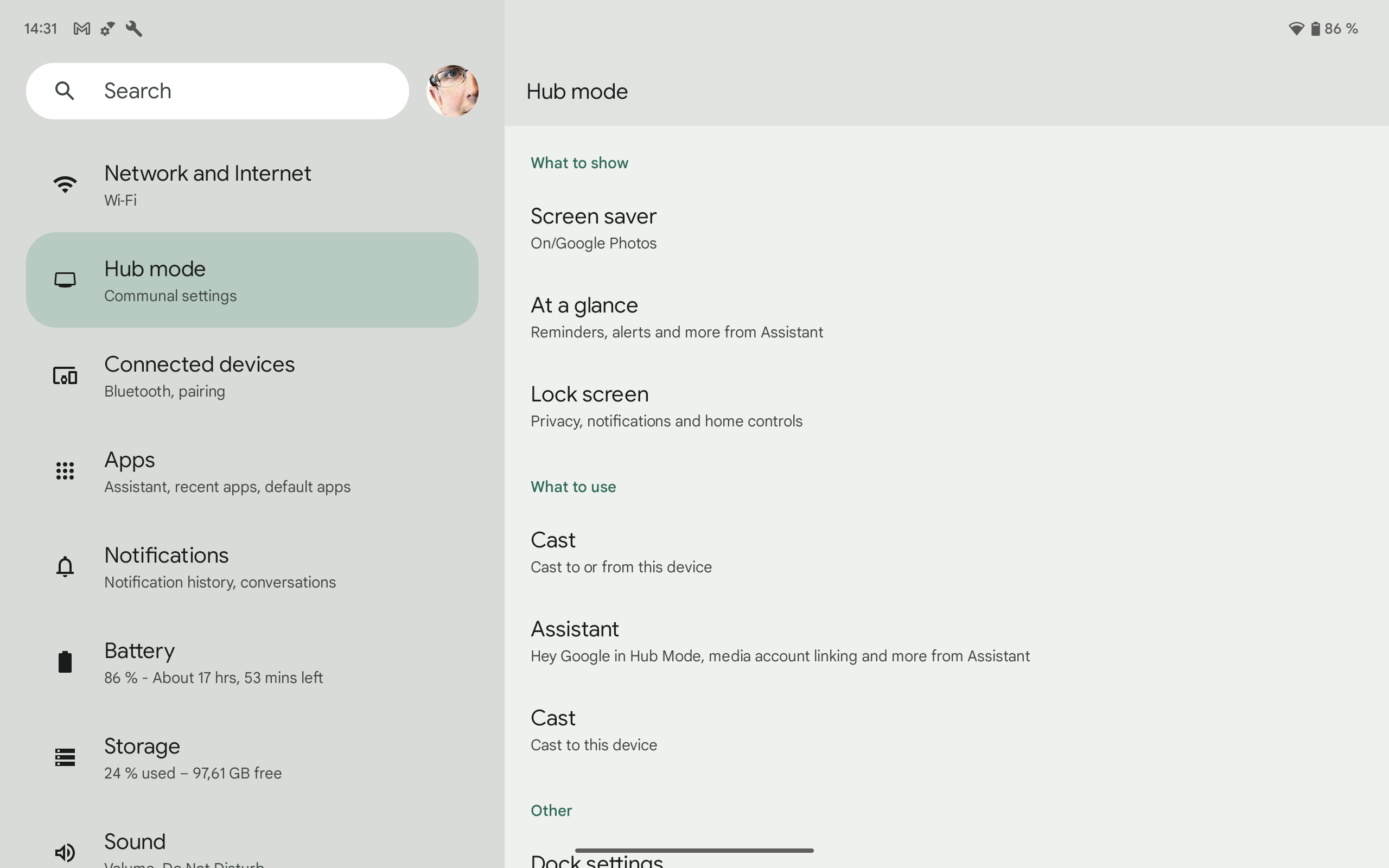Click the Storage icon in sidebar
This screenshot has height=868, width=1389.
point(65,757)
